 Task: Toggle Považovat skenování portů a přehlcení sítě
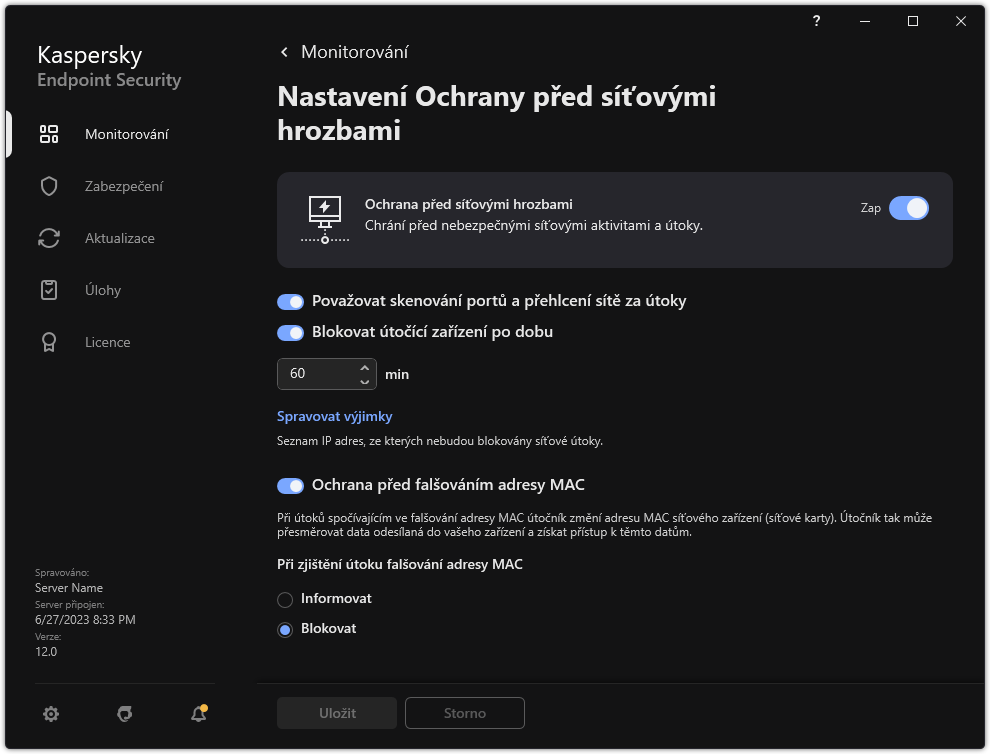click(290, 301)
